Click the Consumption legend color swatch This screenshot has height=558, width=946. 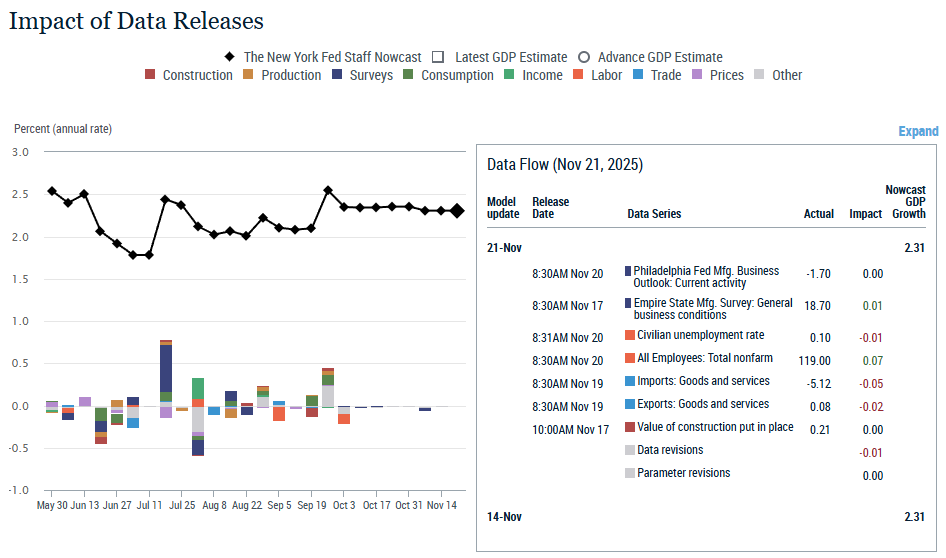tap(409, 75)
